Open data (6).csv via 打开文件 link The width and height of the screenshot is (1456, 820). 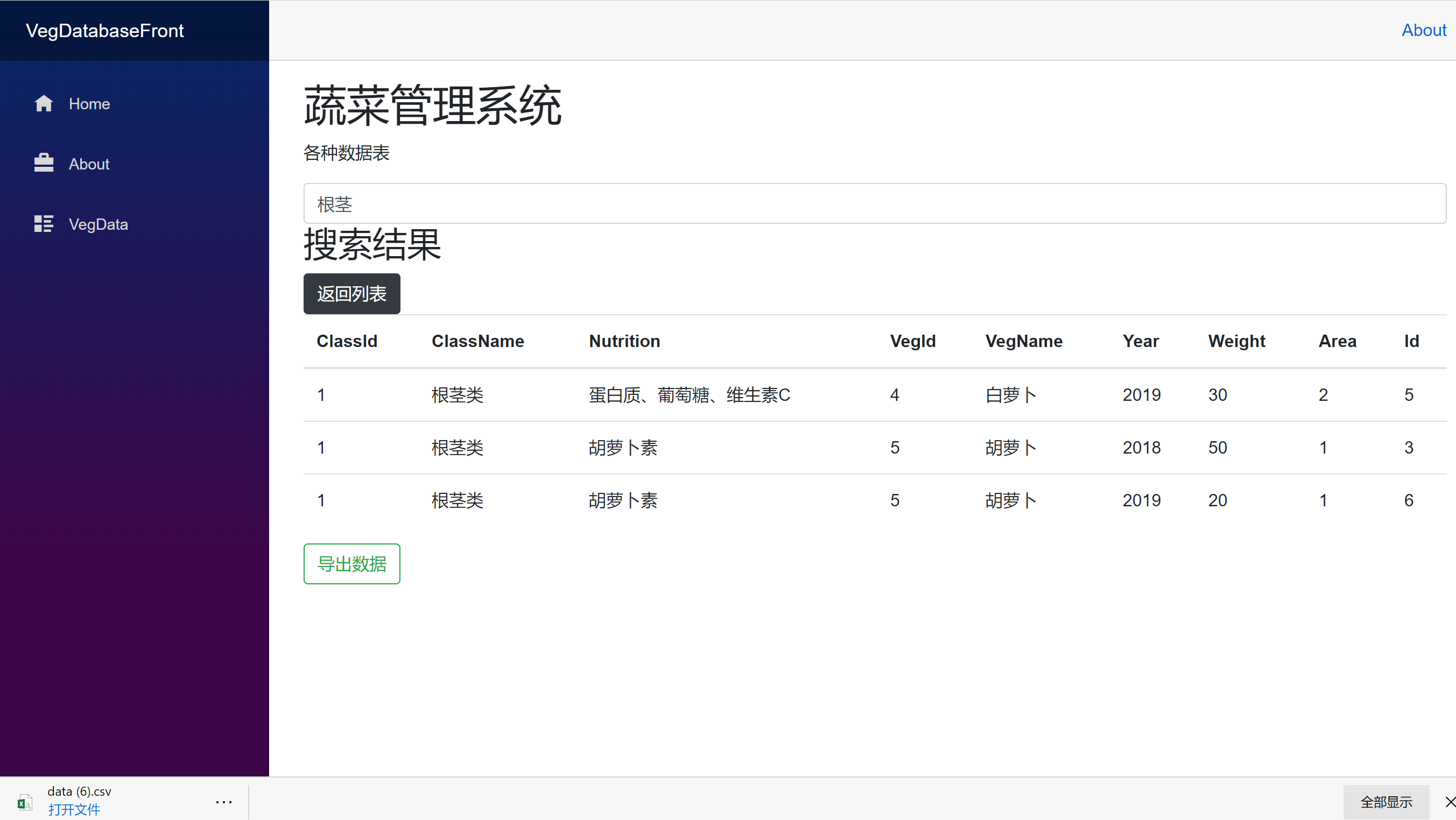point(74,809)
